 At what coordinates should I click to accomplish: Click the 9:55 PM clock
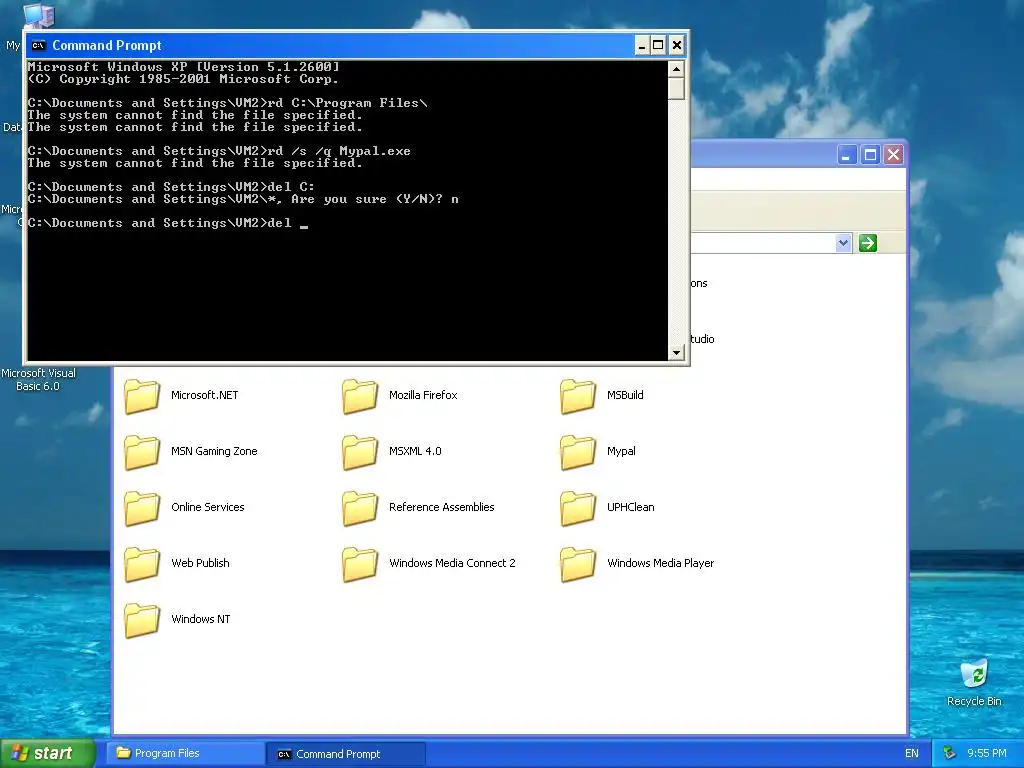pyautogui.click(x=986, y=753)
